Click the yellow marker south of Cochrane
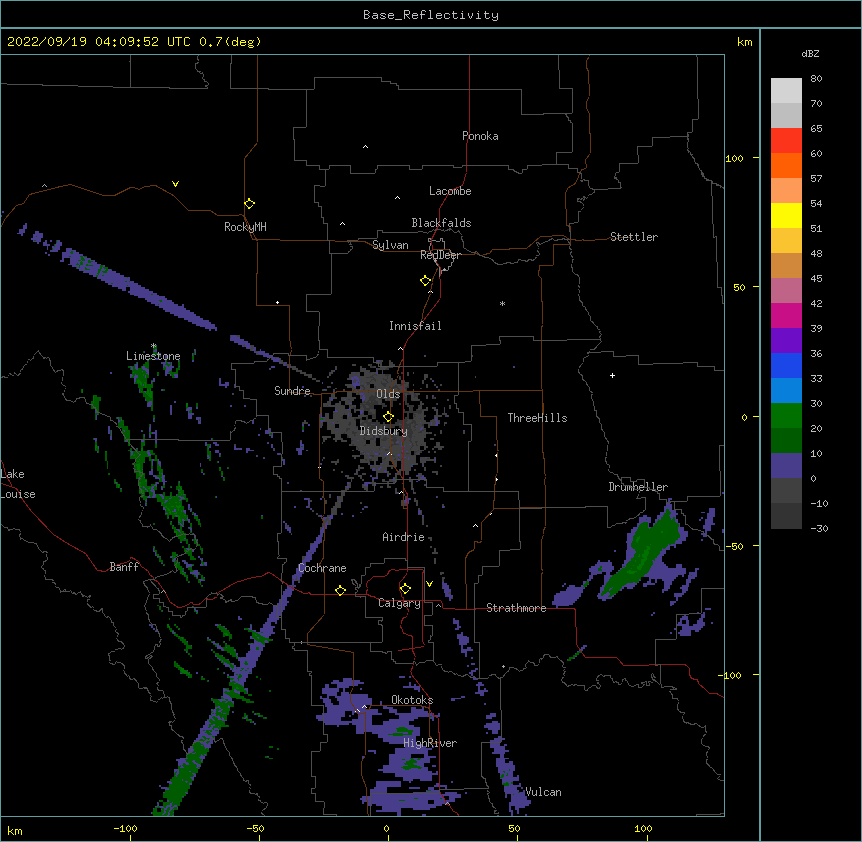 point(340,590)
